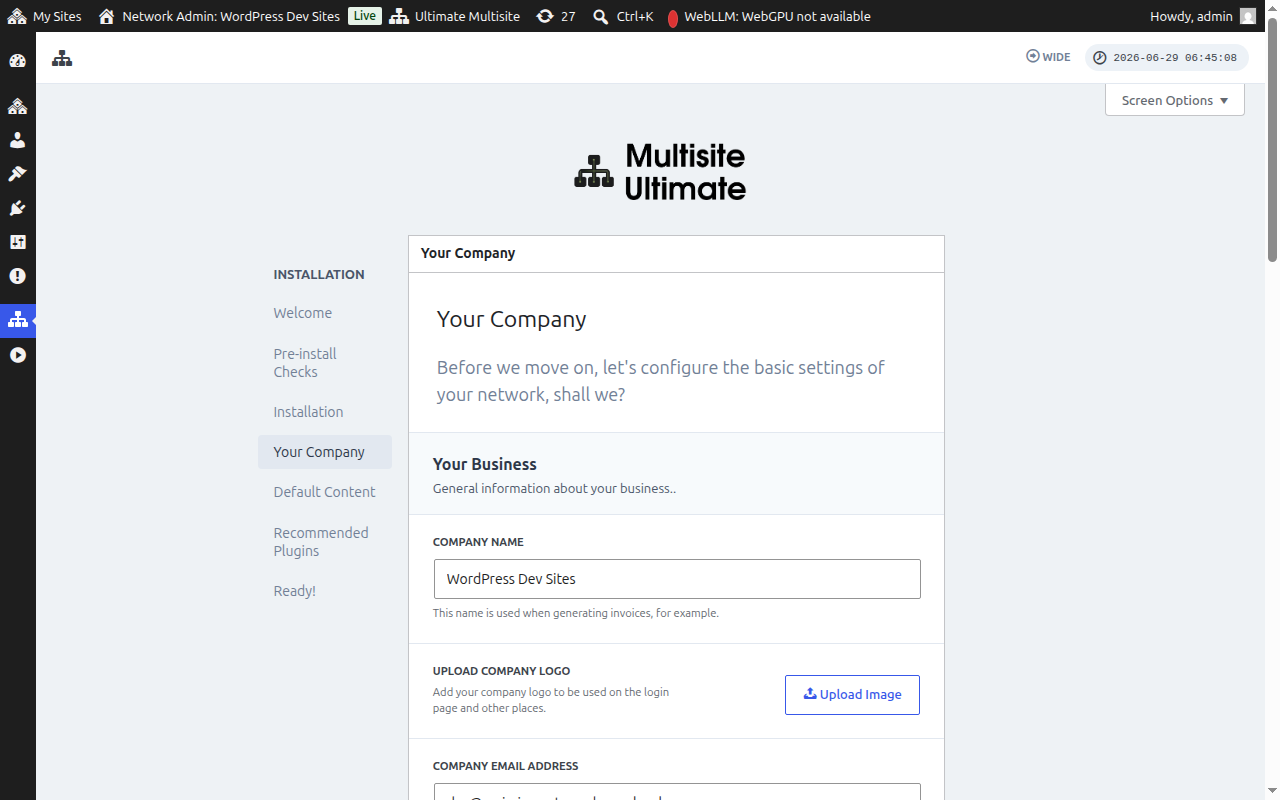
Task: Select the Ultimate Multisite network icon in sidebar
Action: click(17, 320)
